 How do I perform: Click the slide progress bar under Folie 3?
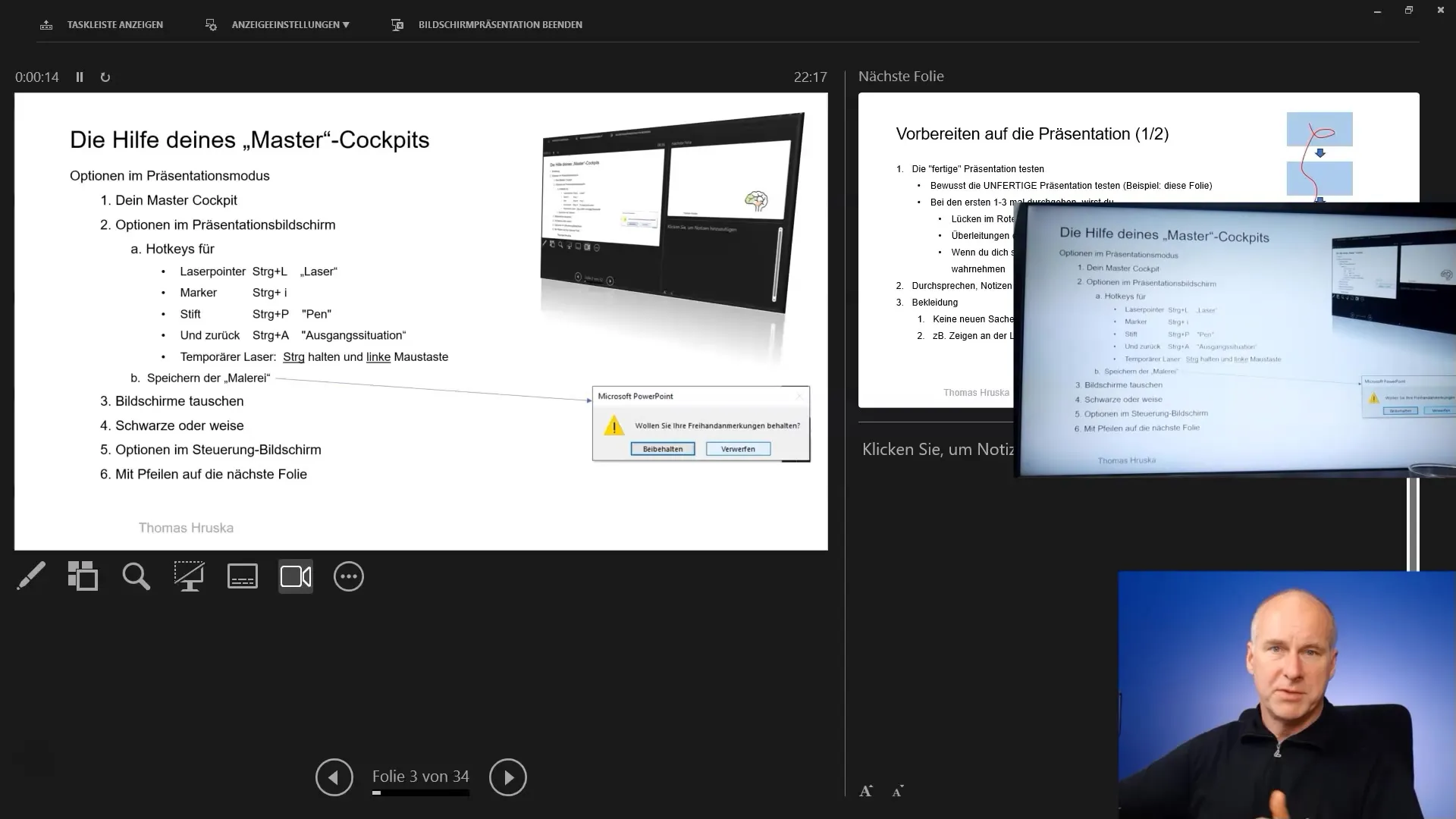tap(421, 793)
